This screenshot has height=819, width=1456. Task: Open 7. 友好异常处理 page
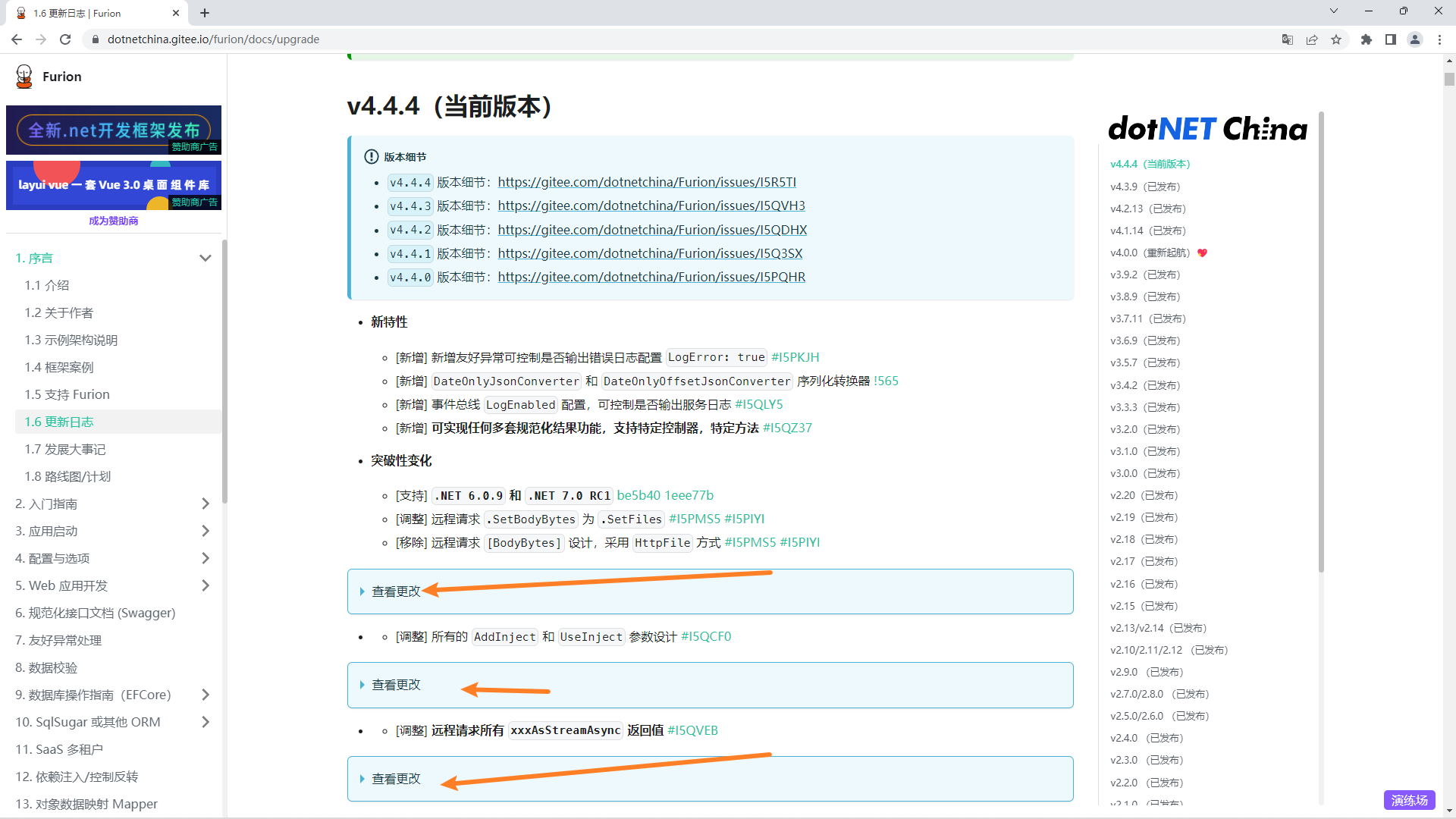(x=58, y=640)
